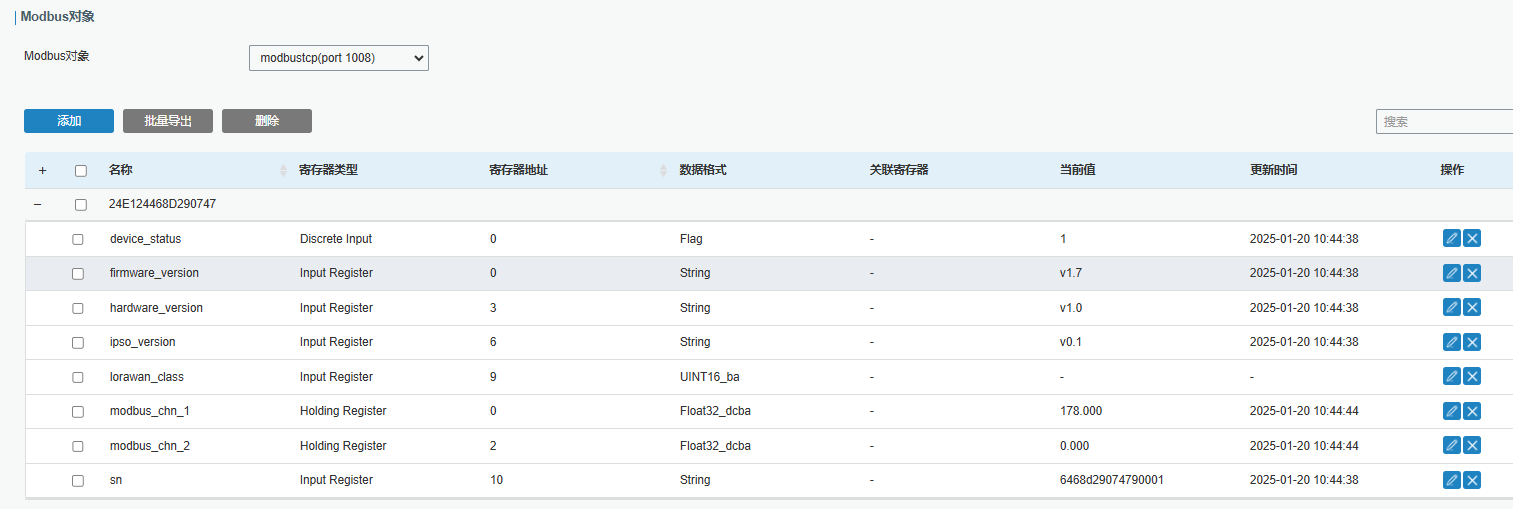Viewport: 1513px width, 509px height.
Task: Click the 搜索 search input field
Action: 1445,121
